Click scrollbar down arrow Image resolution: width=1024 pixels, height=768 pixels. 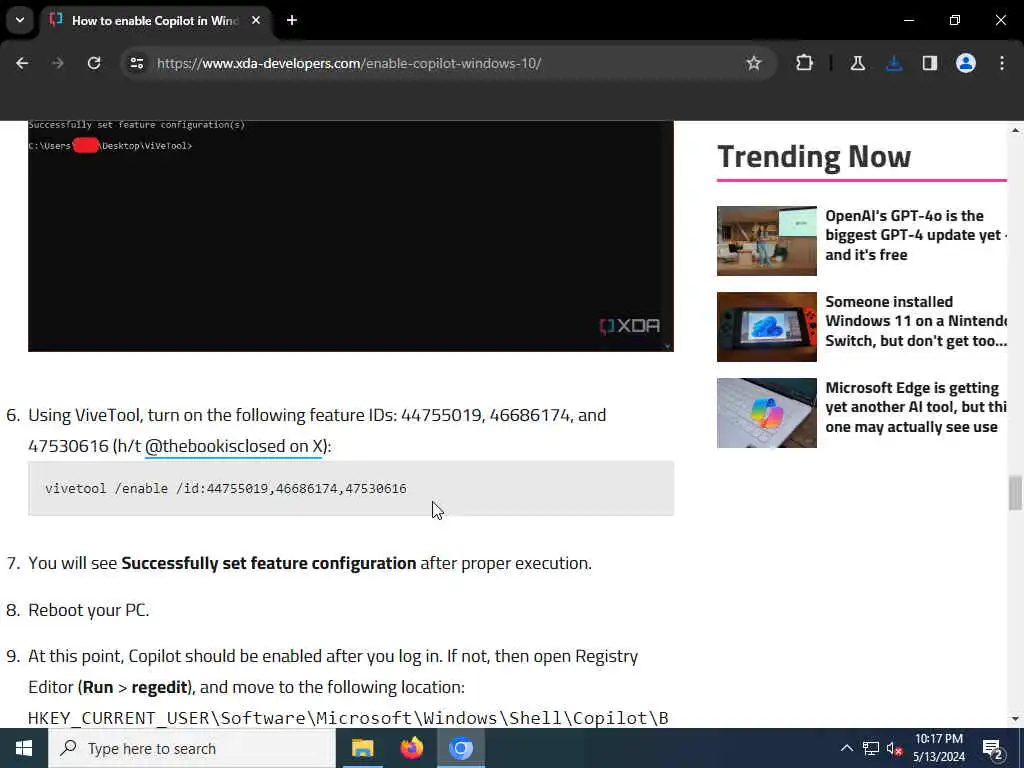point(1015,719)
